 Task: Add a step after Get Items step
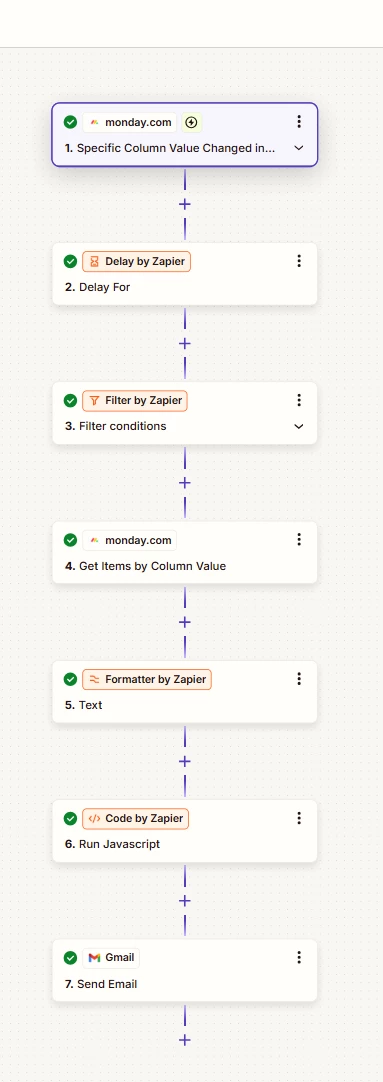coord(184,622)
